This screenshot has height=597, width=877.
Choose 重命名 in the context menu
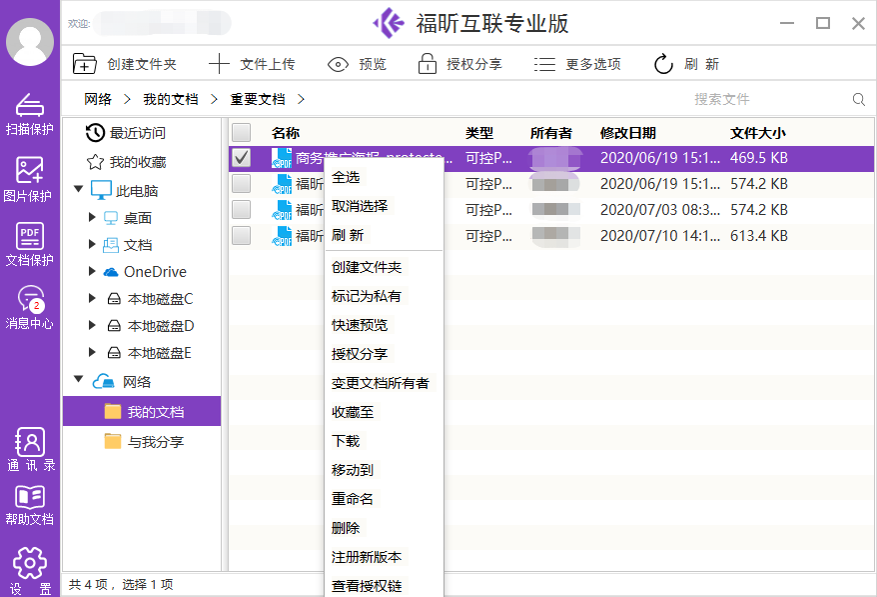tap(352, 499)
